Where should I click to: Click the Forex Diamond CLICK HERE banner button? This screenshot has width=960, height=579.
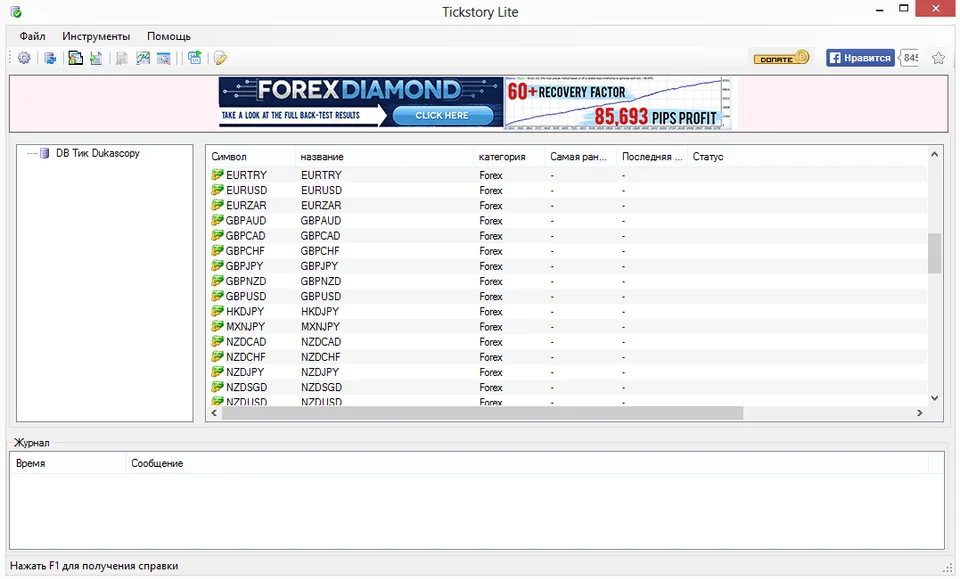(442, 115)
